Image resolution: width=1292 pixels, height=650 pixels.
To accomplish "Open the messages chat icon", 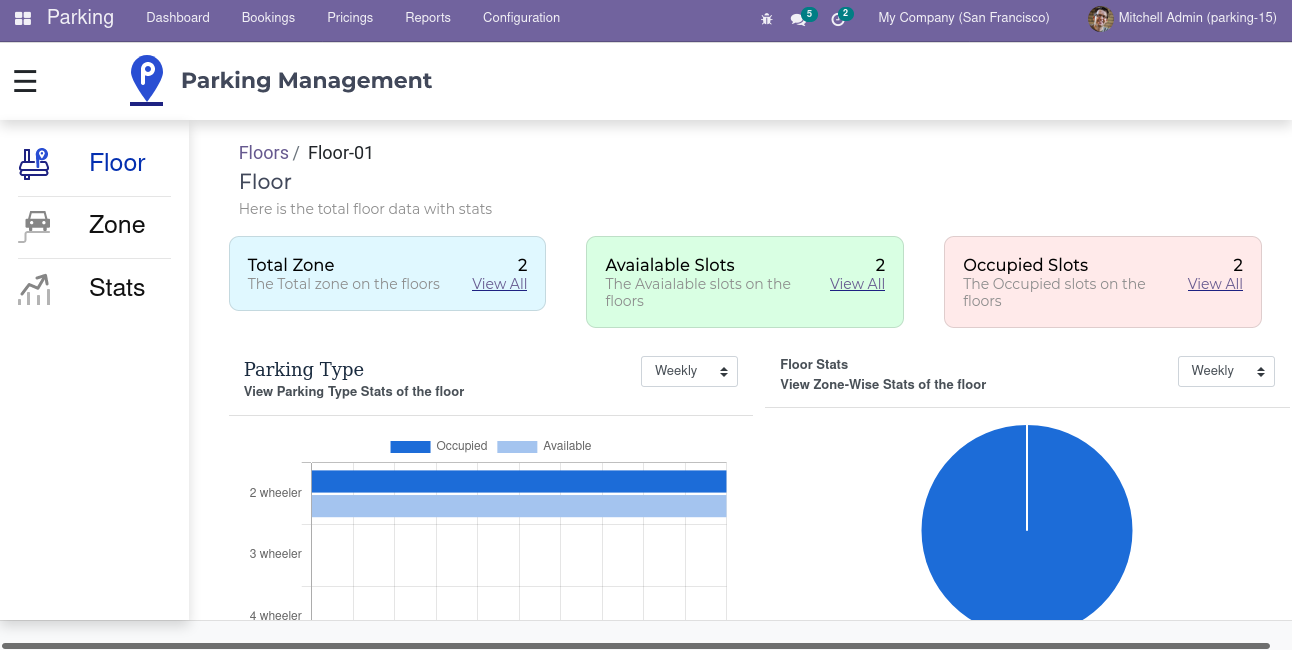I will click(798, 18).
